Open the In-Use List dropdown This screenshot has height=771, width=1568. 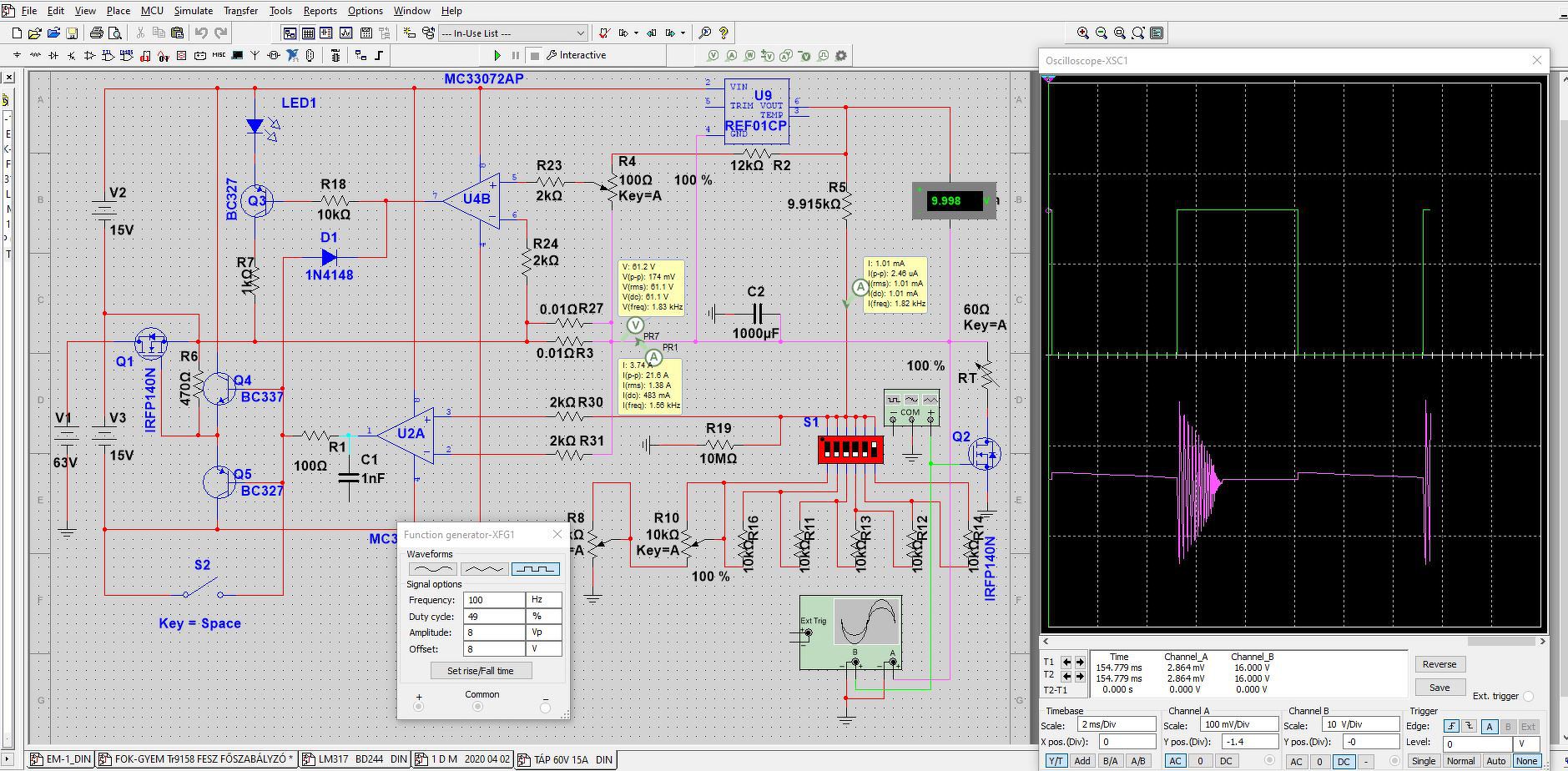(x=580, y=33)
